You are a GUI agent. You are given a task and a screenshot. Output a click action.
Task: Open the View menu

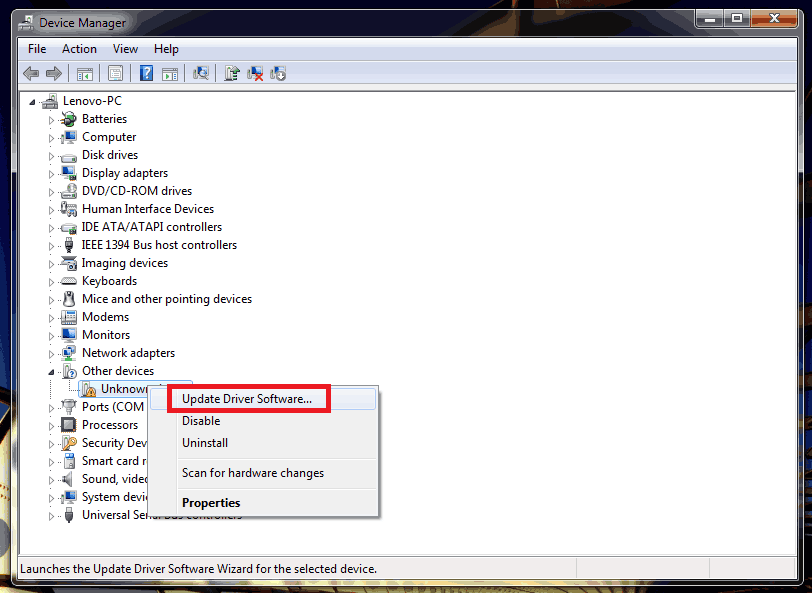coord(125,48)
